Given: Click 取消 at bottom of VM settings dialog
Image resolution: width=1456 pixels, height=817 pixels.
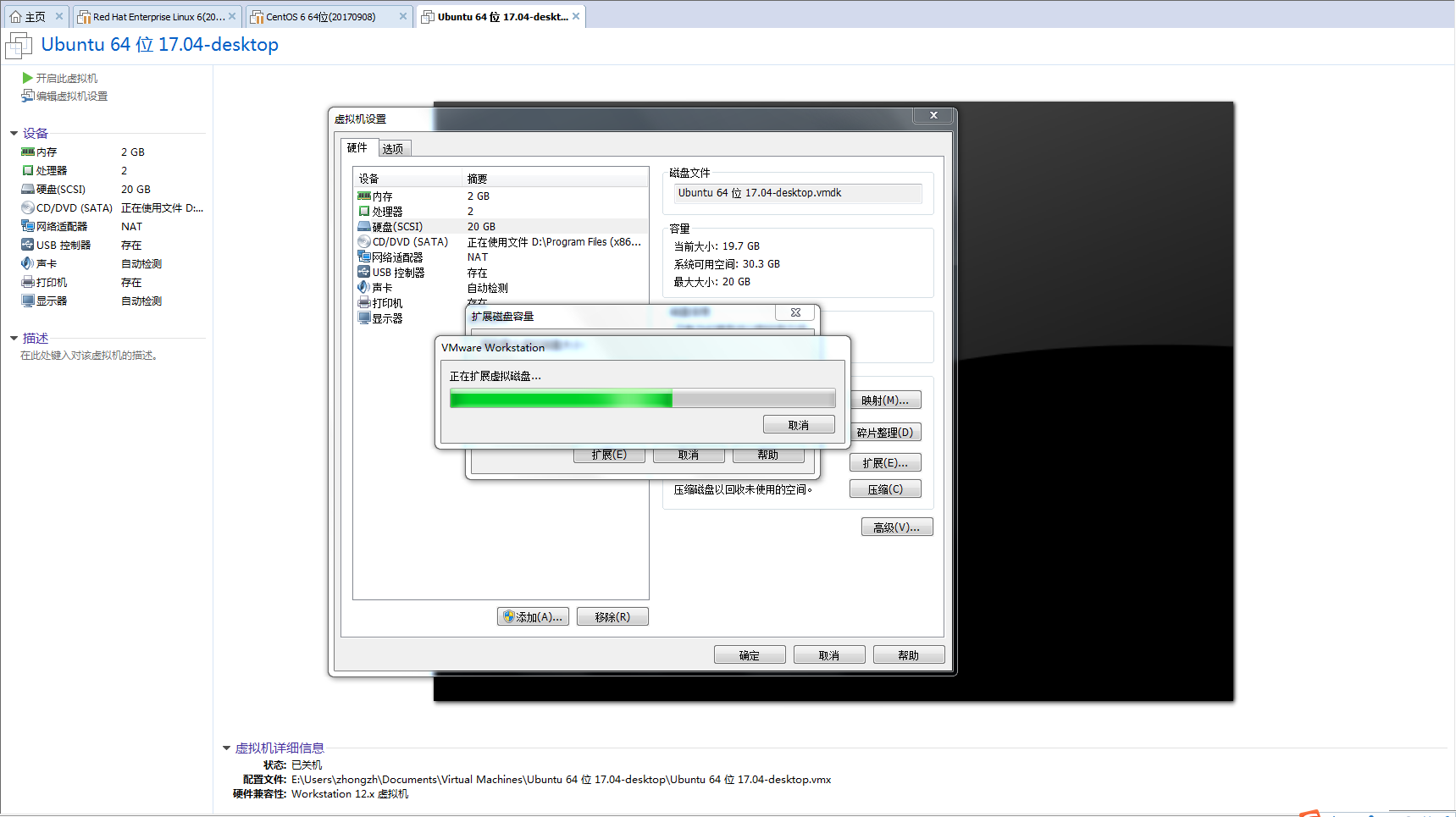Looking at the screenshot, I should [x=829, y=654].
